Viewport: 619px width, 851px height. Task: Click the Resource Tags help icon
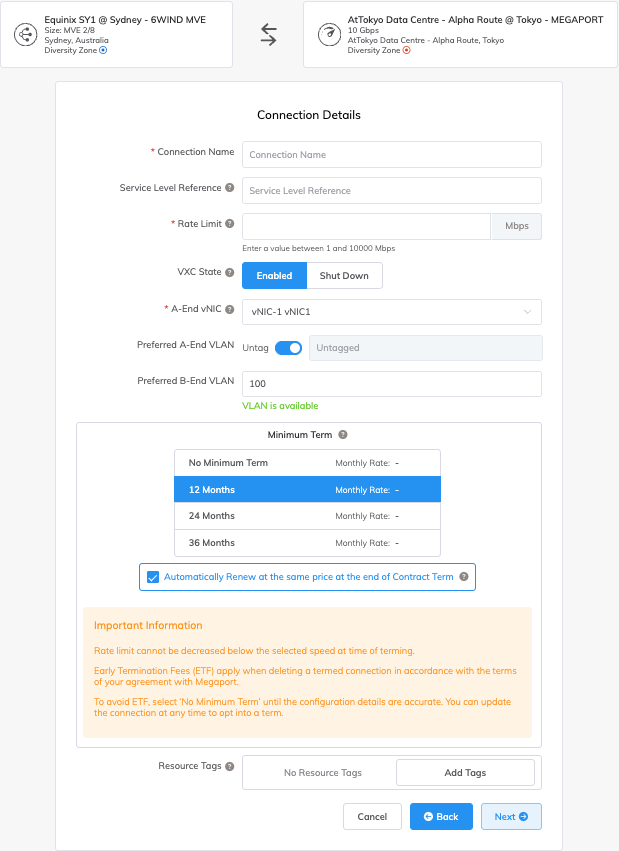click(x=230, y=767)
